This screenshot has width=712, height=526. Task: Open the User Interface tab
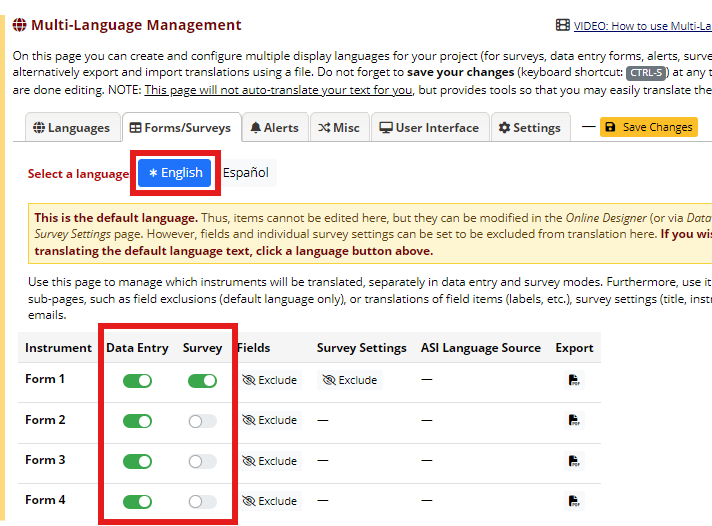coord(430,128)
